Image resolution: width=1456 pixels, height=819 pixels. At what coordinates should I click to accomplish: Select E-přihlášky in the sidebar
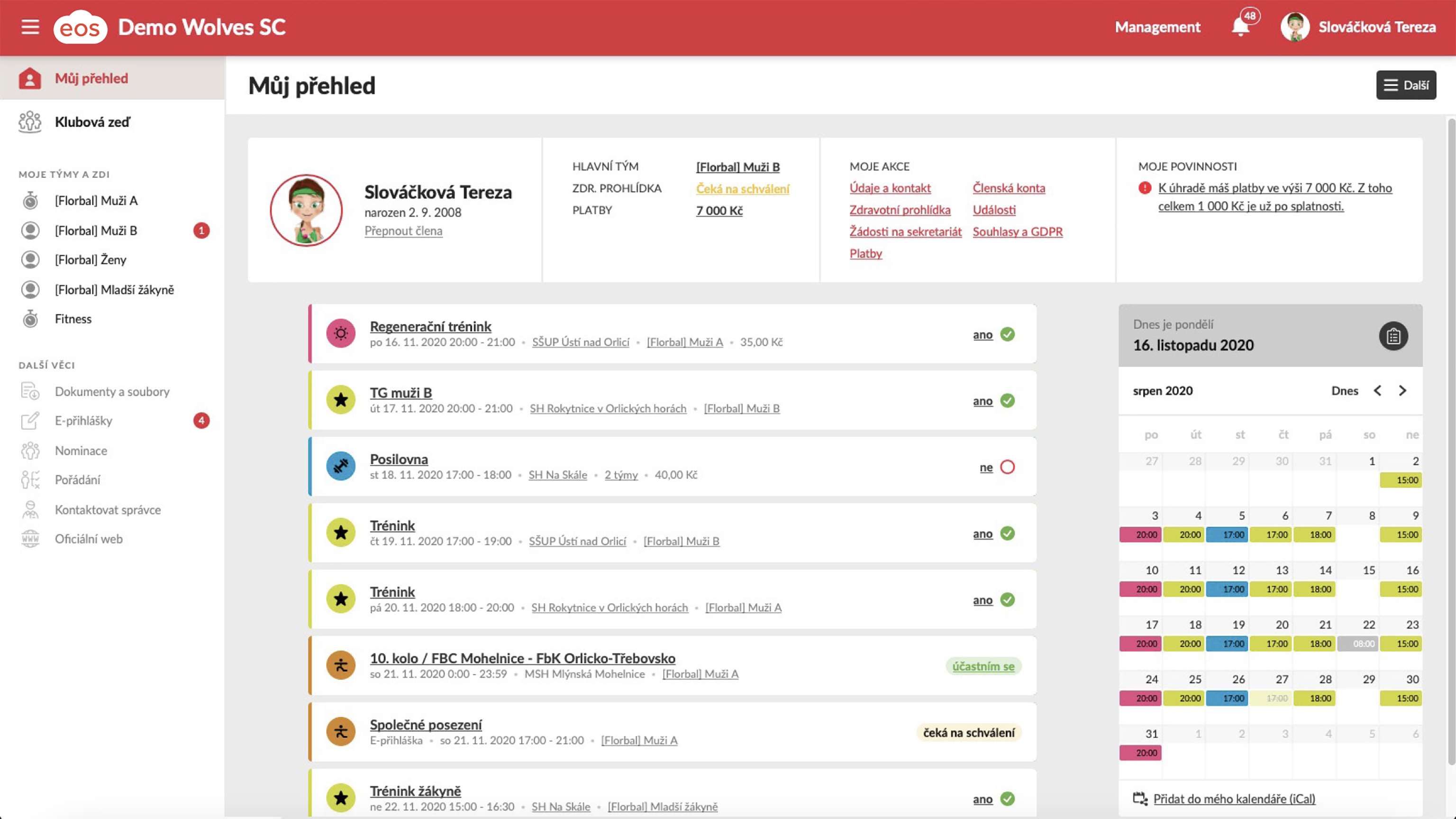(x=83, y=421)
